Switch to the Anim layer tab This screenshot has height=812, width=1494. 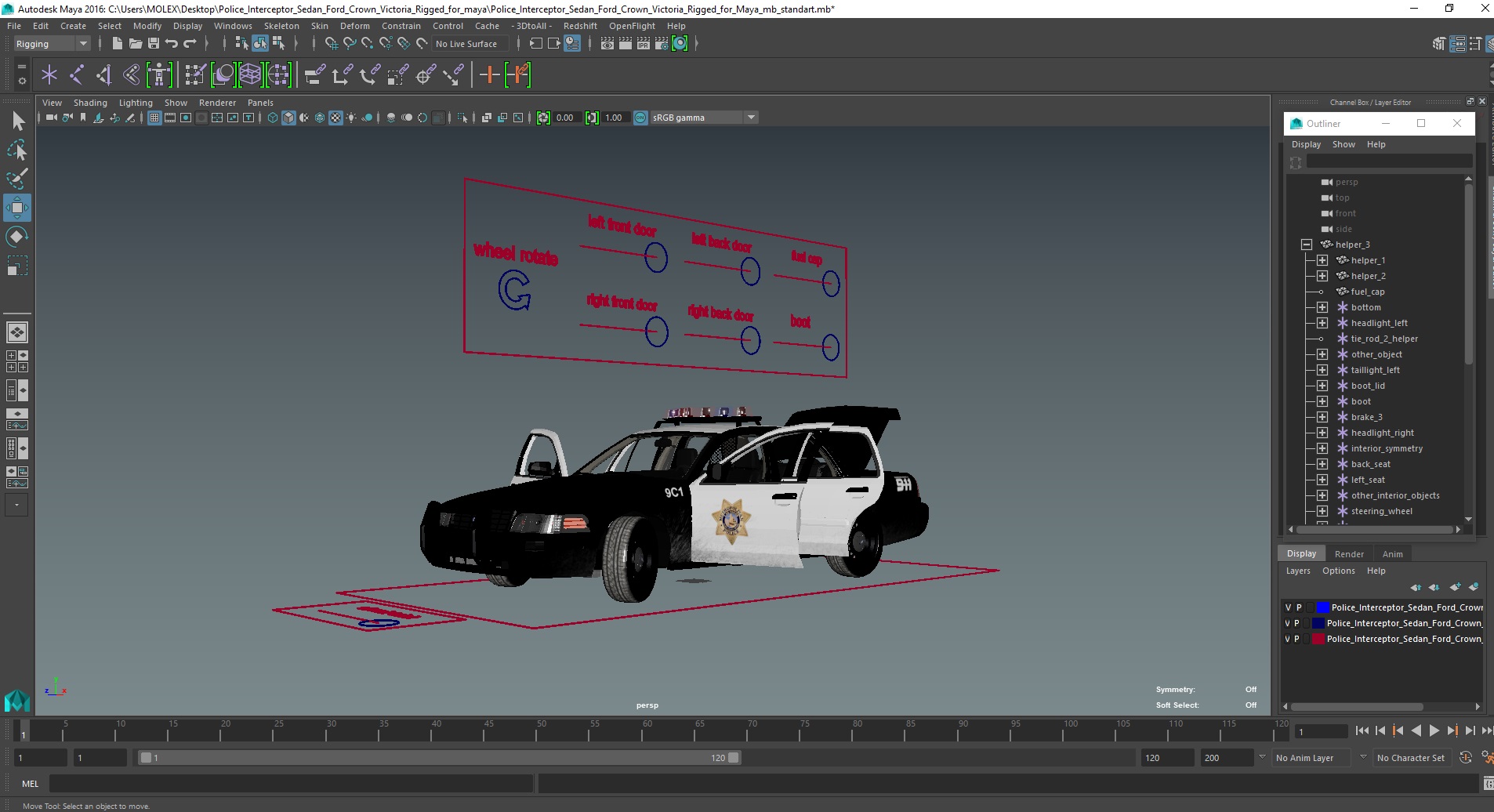(1392, 554)
